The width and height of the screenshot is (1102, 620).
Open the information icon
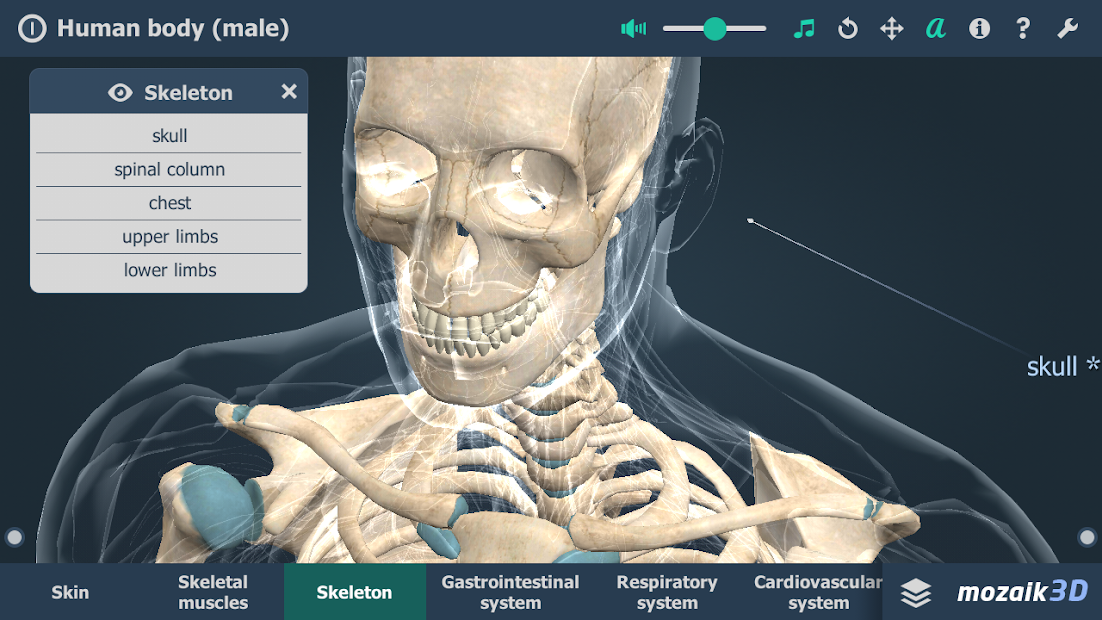point(979,28)
